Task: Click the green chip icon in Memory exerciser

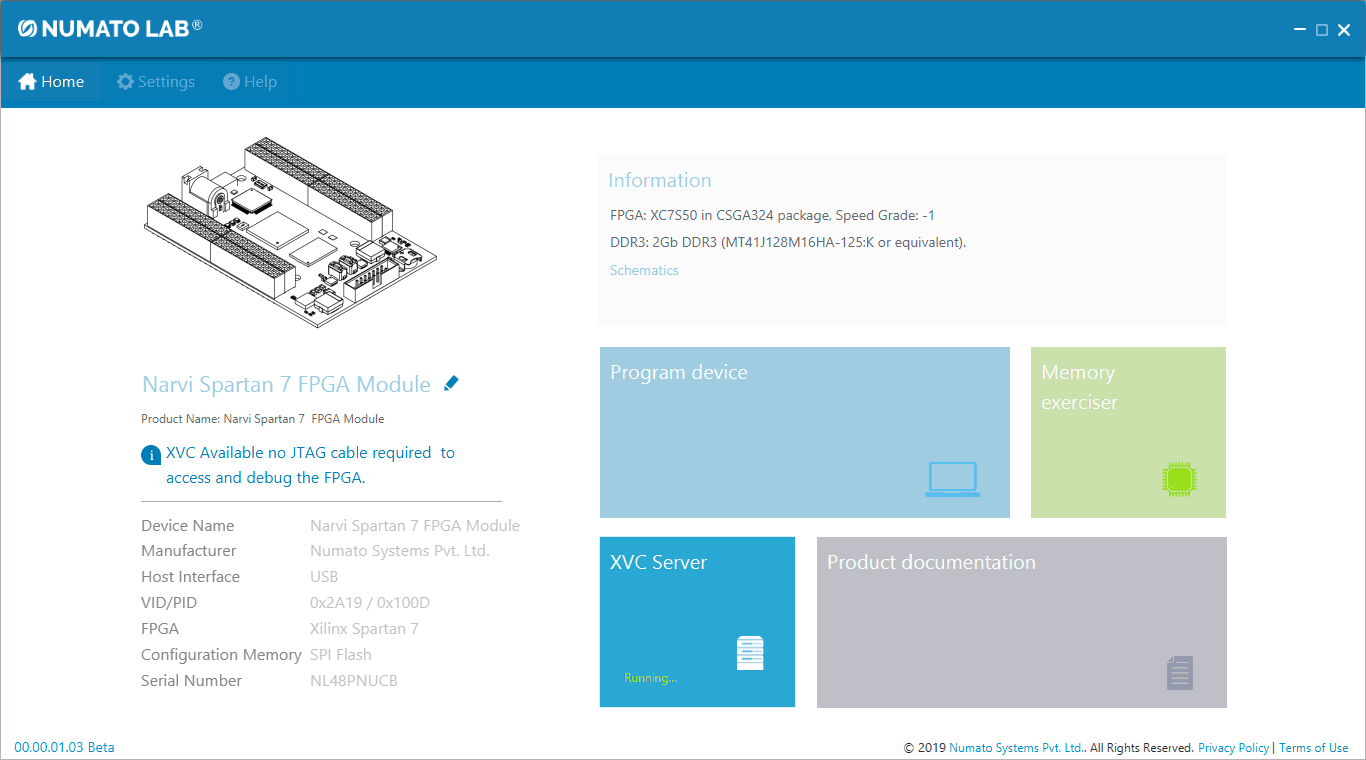Action: pyautogui.click(x=1180, y=480)
